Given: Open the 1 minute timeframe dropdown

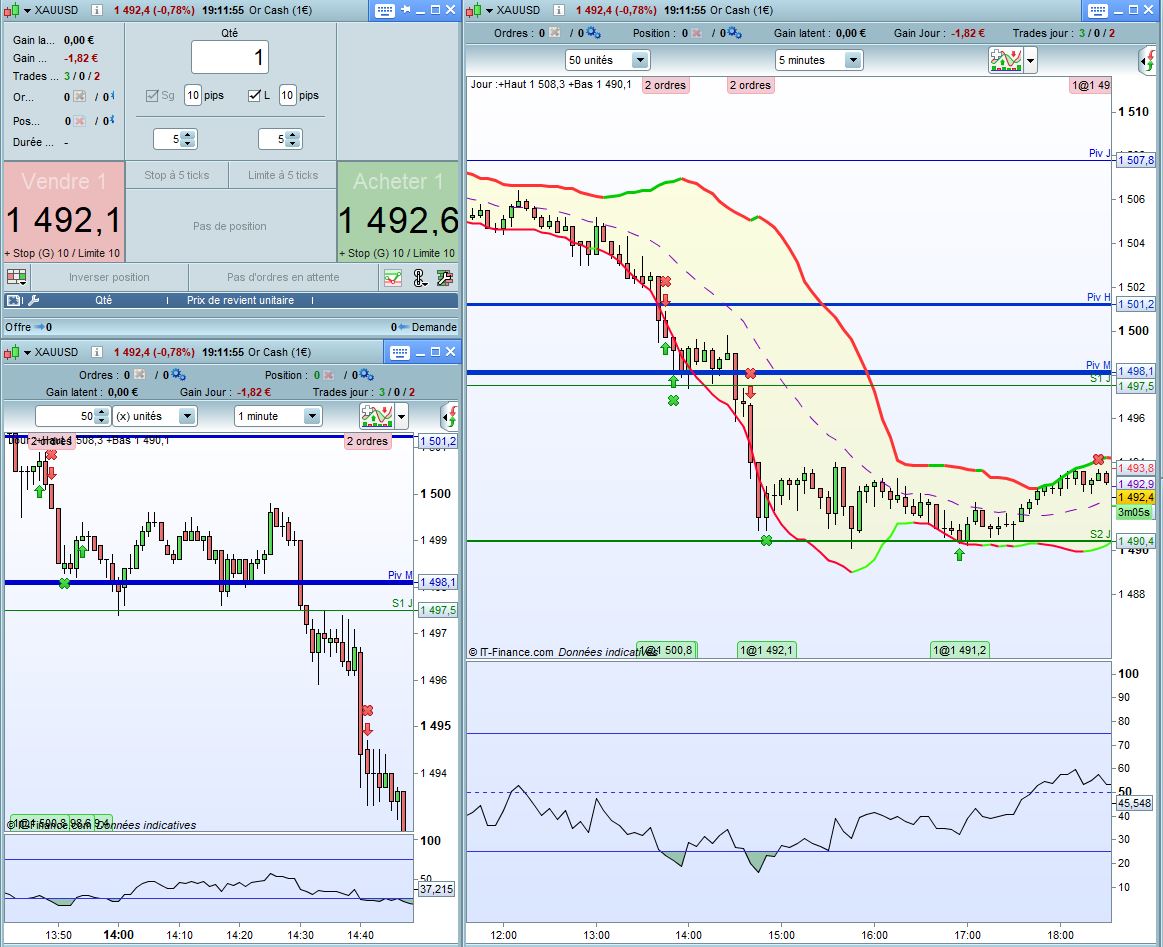Looking at the screenshot, I should [x=277, y=416].
